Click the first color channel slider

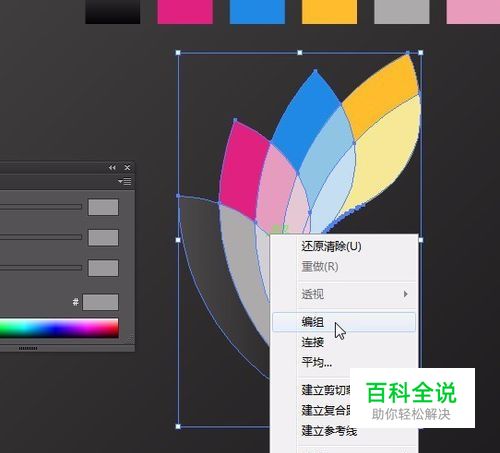click(x=41, y=207)
